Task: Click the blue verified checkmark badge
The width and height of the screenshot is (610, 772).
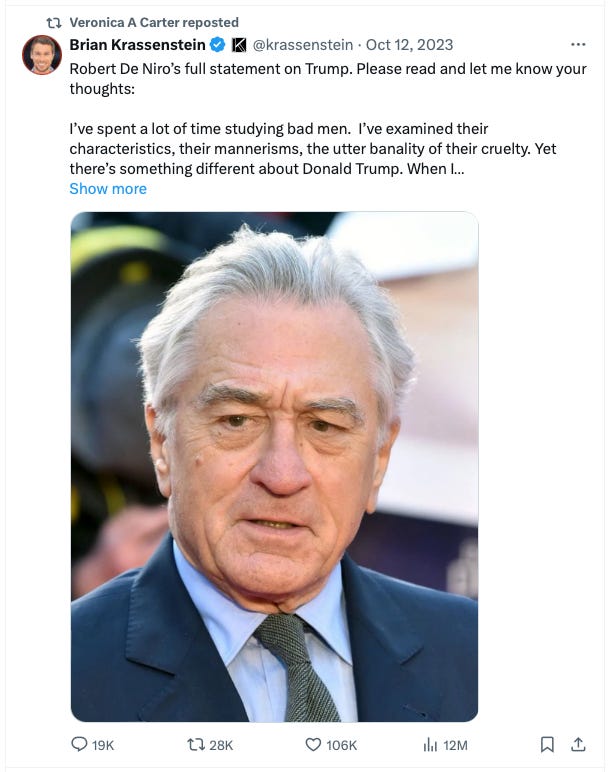Action: [x=218, y=45]
